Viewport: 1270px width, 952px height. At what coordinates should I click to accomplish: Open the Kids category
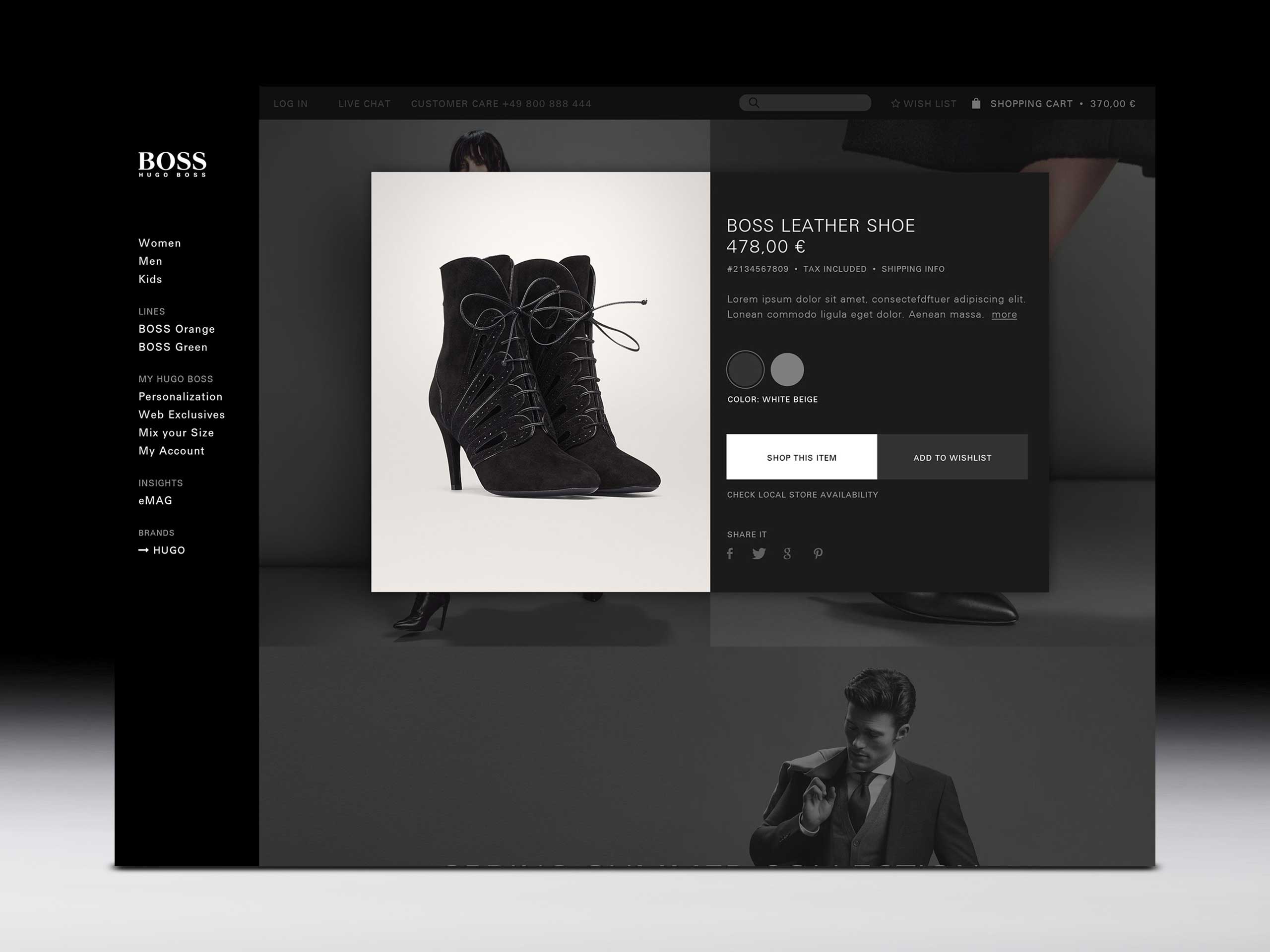coord(150,279)
